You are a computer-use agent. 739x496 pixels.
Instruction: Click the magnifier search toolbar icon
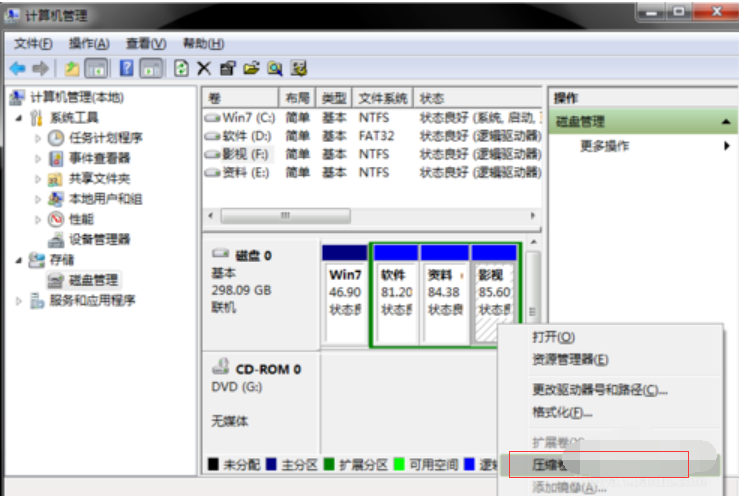click(x=272, y=68)
